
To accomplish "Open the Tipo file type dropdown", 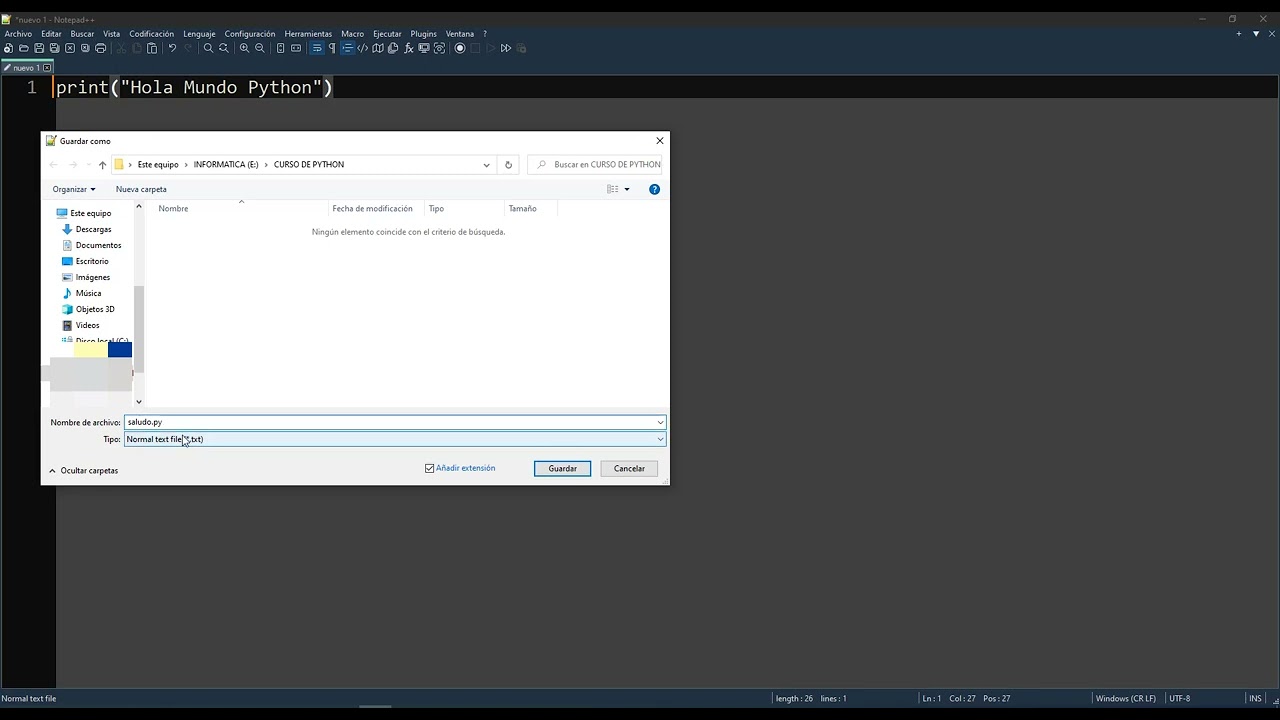I will click(395, 439).
